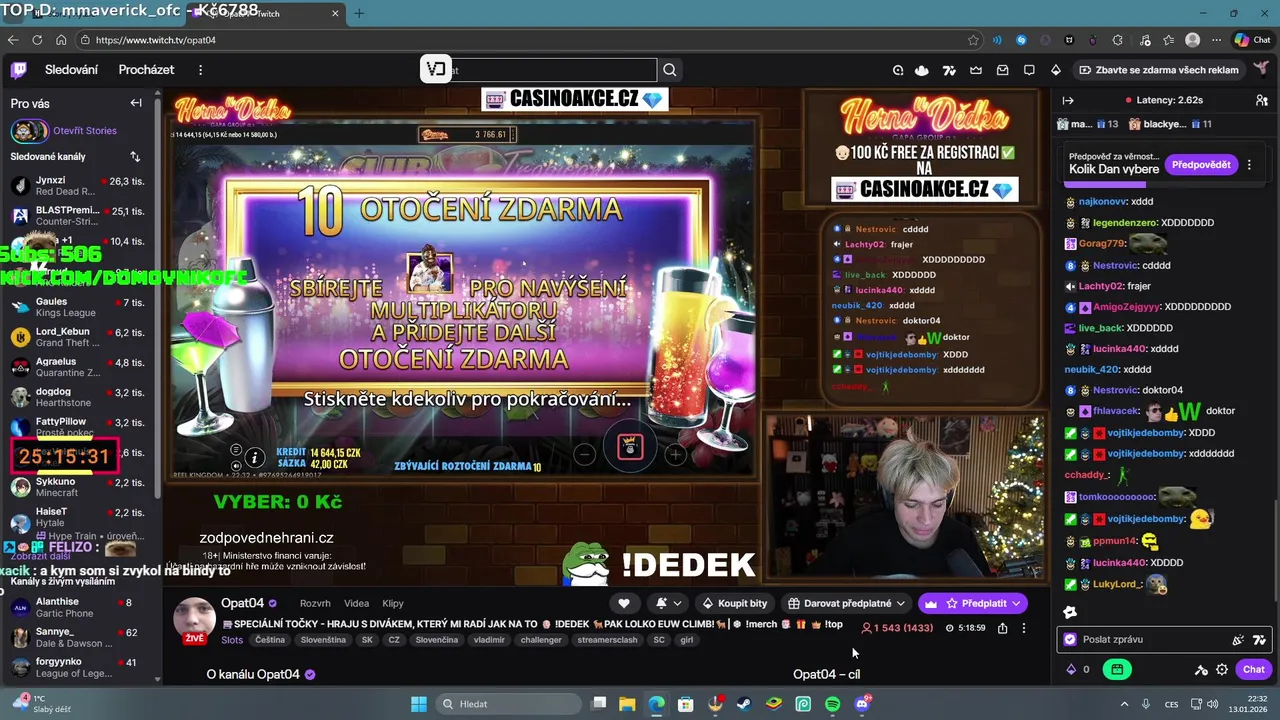Open the Bits diamond icon in the top bar

[x=1056, y=70]
